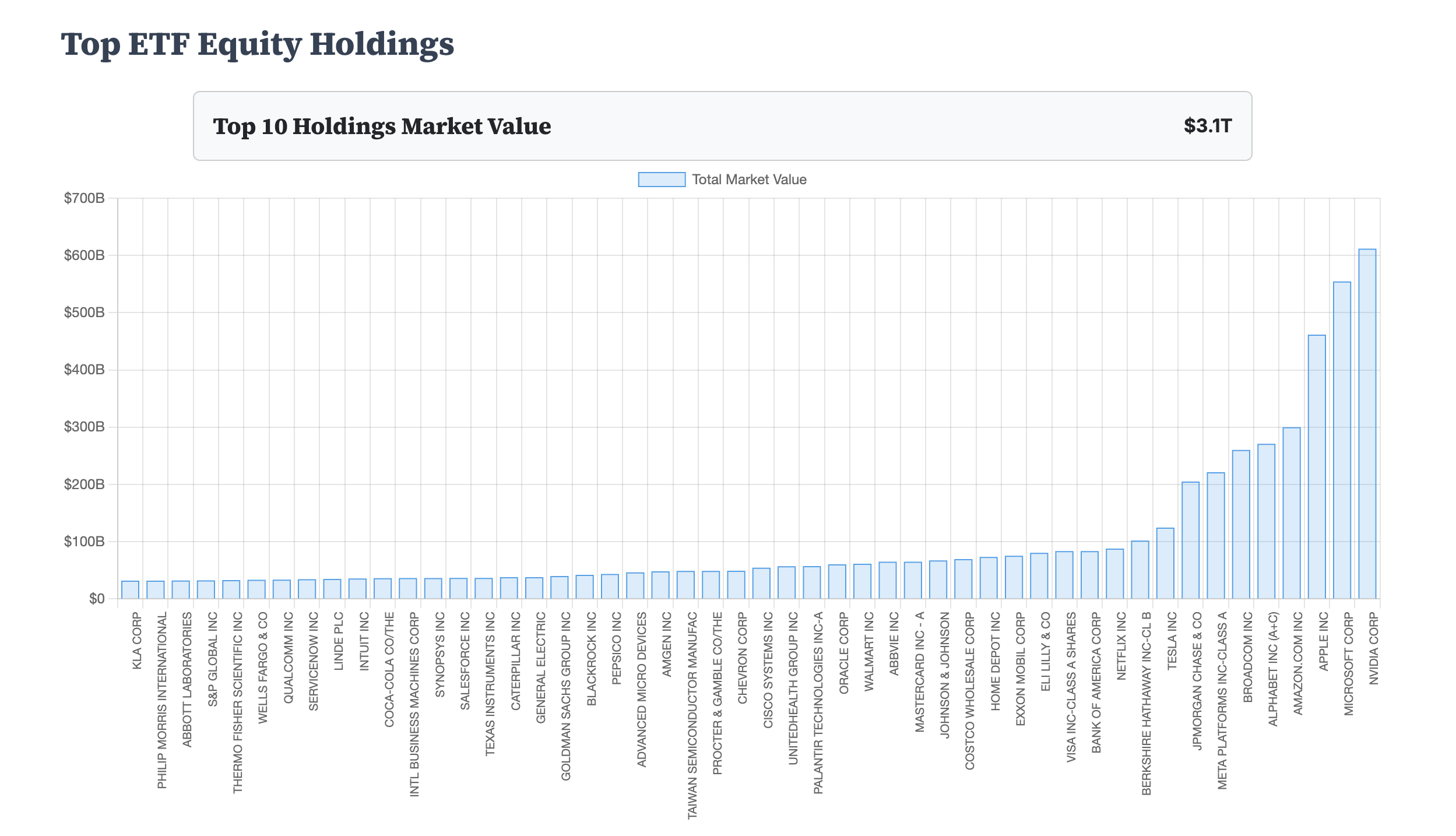The height and width of the screenshot is (836, 1456).
Task: Click the AMAZON.COM INC bar
Action: click(1291, 513)
